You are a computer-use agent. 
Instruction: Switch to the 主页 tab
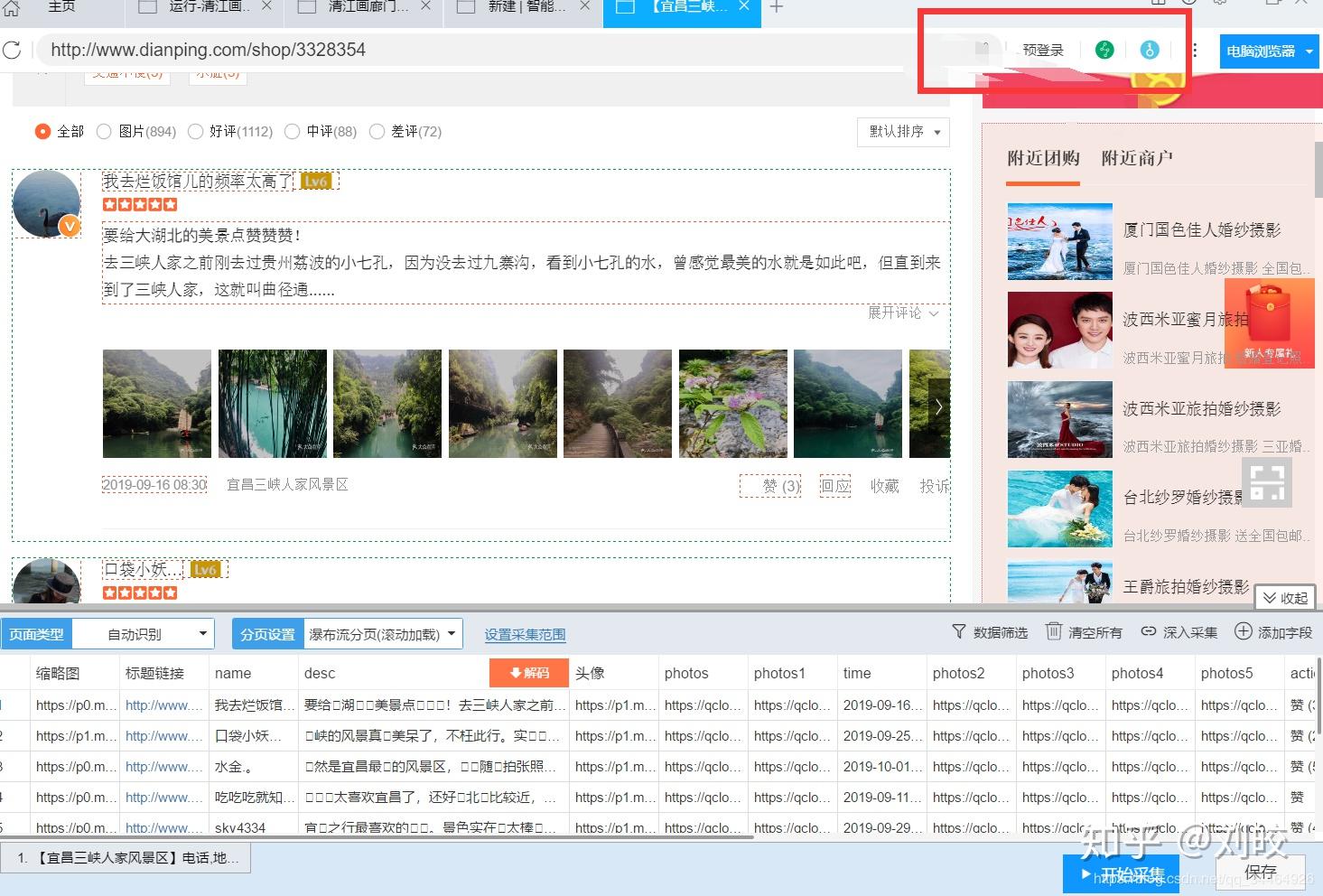61,6
